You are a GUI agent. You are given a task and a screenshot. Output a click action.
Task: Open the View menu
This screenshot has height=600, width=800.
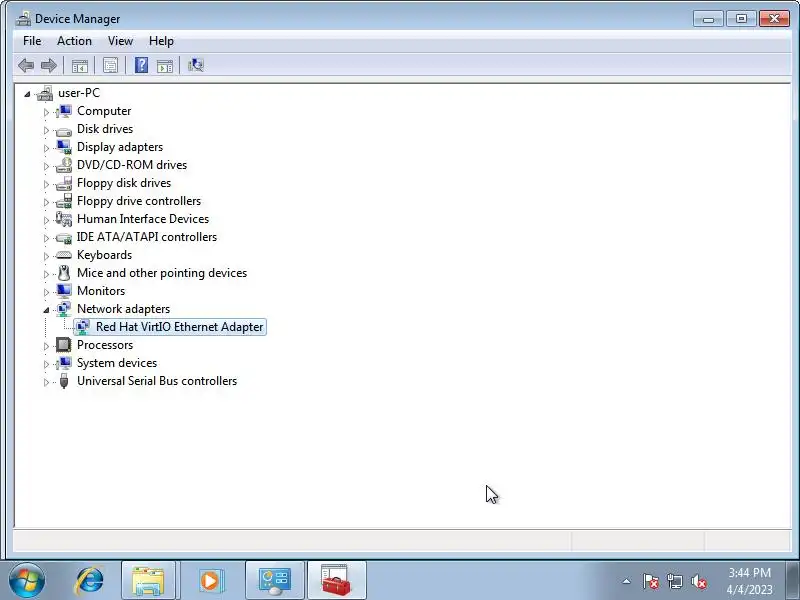120,41
